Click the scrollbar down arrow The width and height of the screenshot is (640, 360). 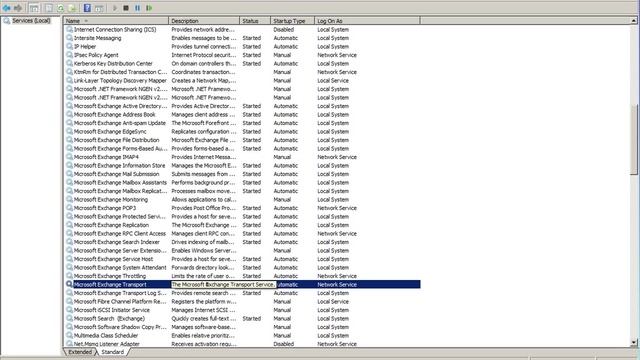[633, 343]
